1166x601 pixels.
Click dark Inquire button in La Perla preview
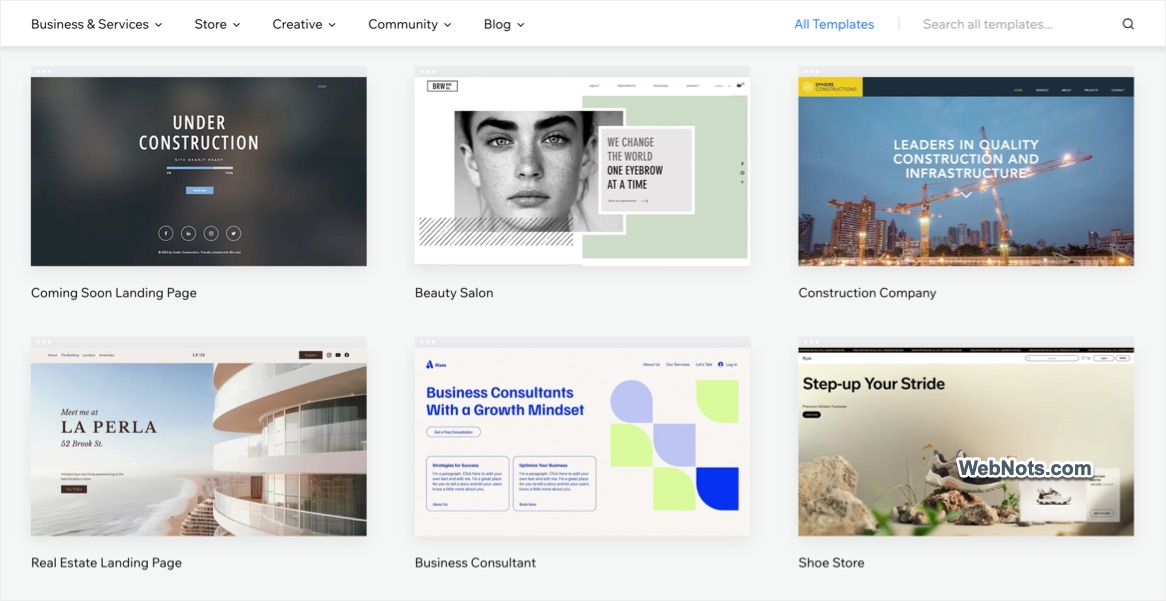pyautogui.click(x=311, y=356)
